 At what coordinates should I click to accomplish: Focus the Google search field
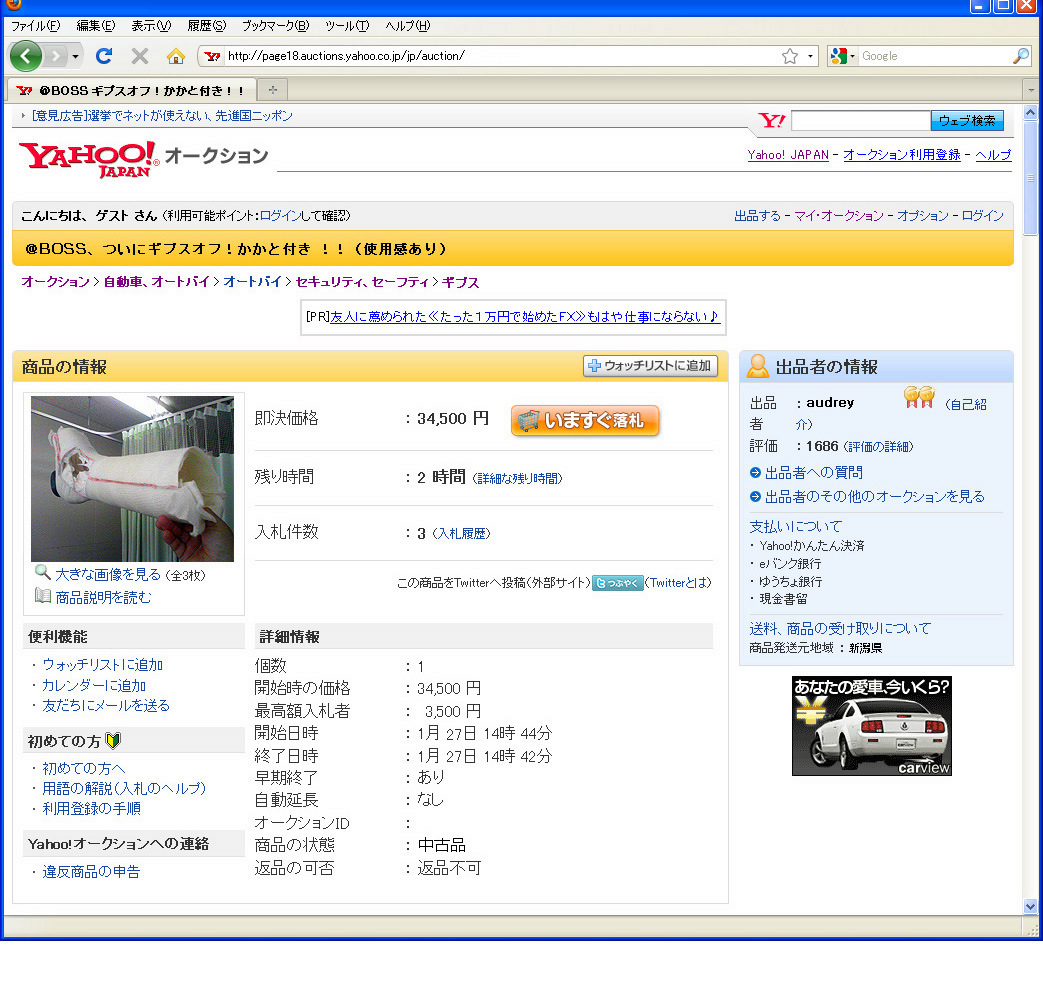coord(935,56)
